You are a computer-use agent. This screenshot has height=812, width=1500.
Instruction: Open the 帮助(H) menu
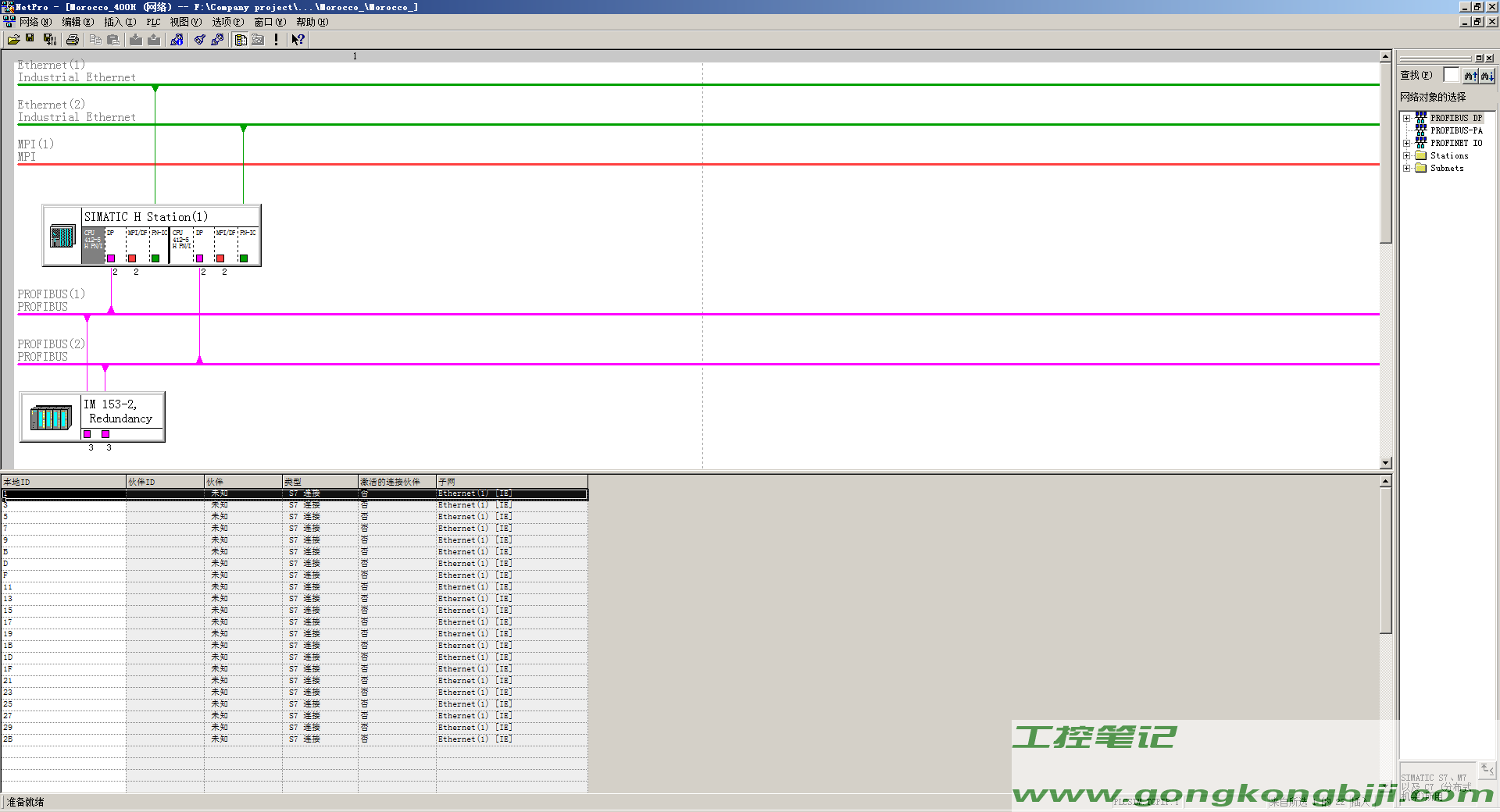(312, 22)
